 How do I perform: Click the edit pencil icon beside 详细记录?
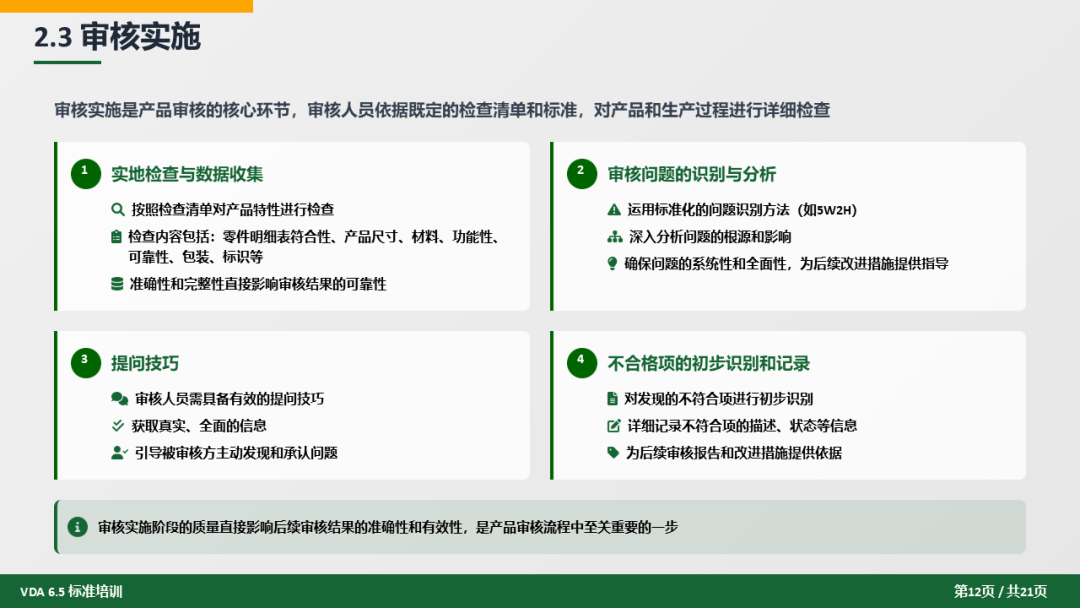(x=614, y=426)
